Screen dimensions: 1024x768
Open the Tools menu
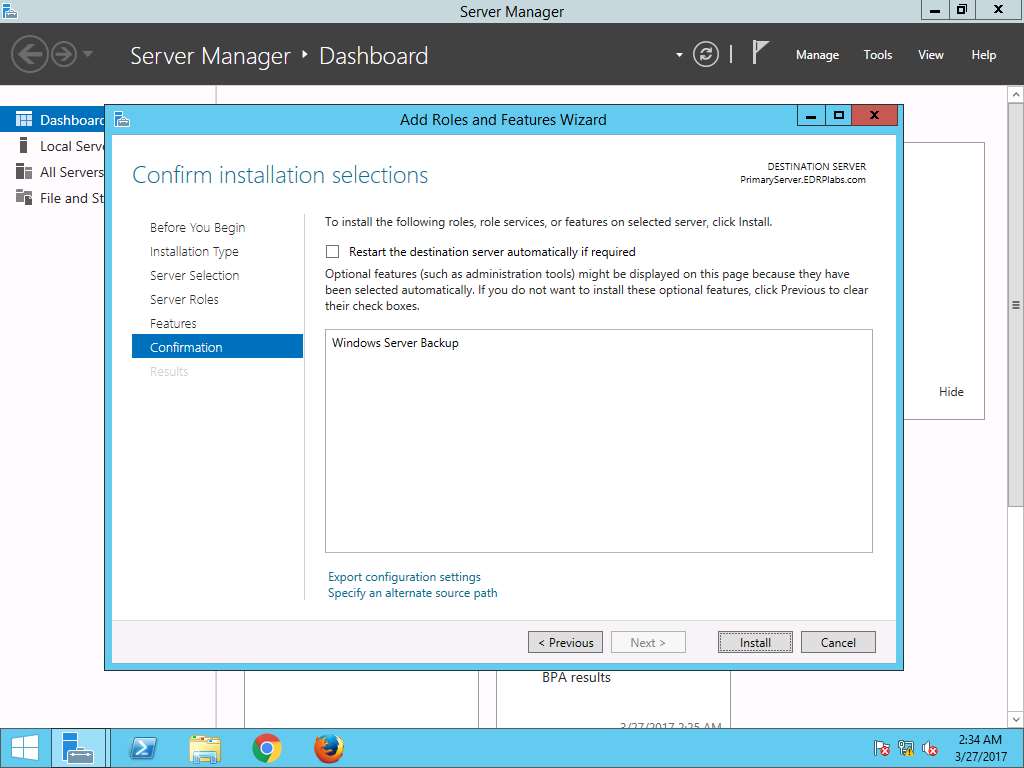878,55
